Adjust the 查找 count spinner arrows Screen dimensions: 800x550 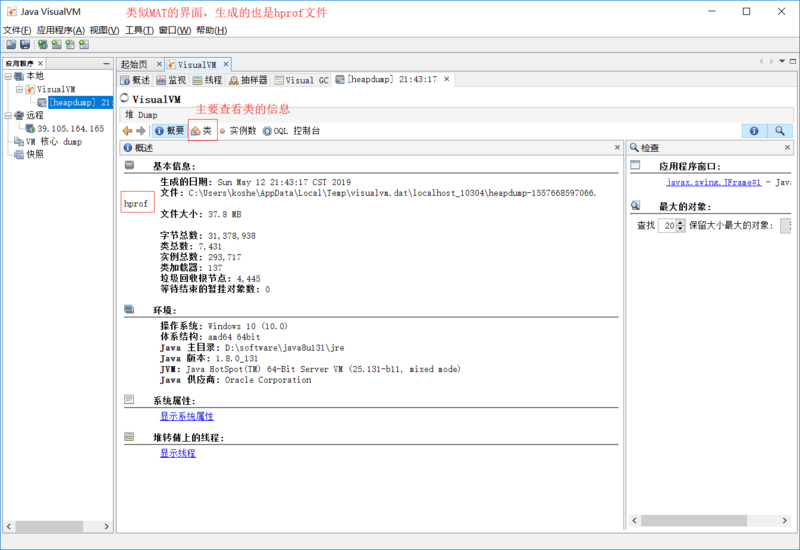coord(680,226)
